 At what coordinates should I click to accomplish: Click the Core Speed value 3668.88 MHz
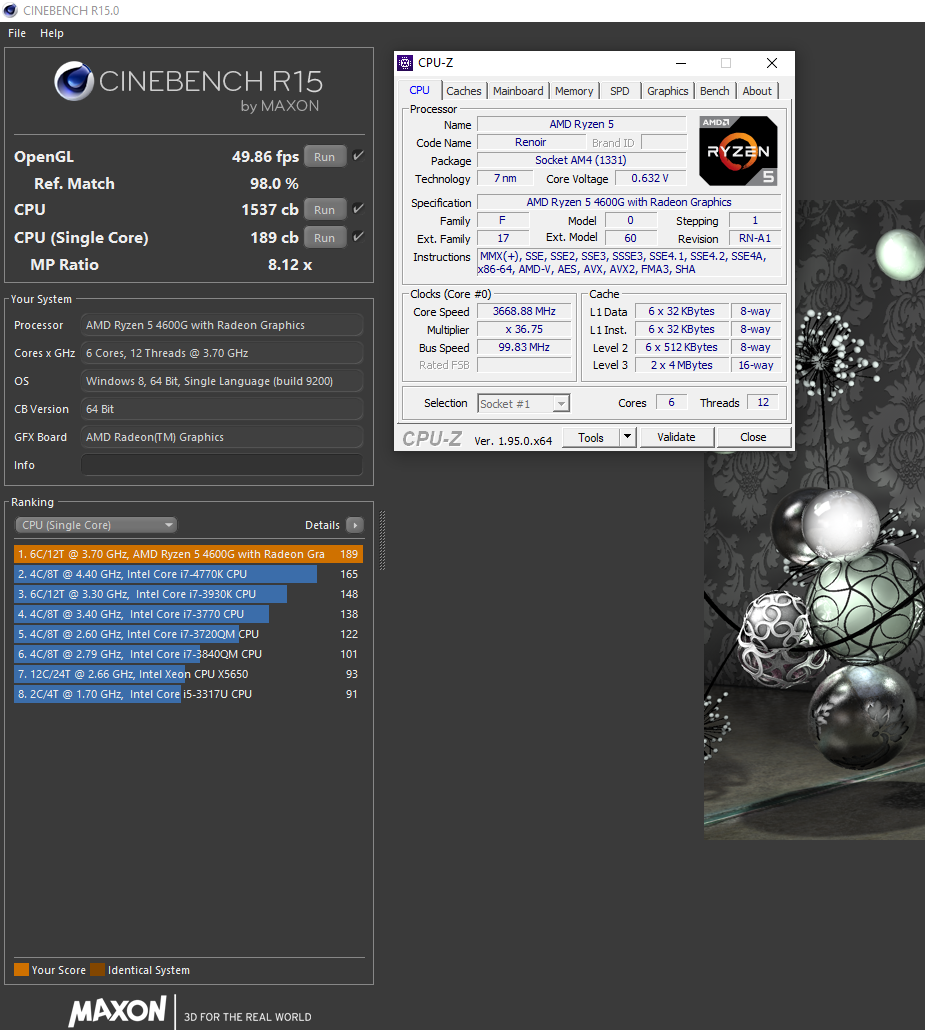tap(524, 311)
